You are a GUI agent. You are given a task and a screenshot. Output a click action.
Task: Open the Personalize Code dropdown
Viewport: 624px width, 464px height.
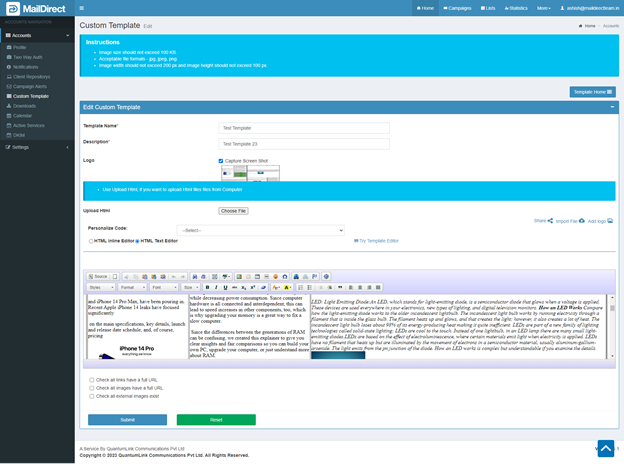(x=260, y=230)
